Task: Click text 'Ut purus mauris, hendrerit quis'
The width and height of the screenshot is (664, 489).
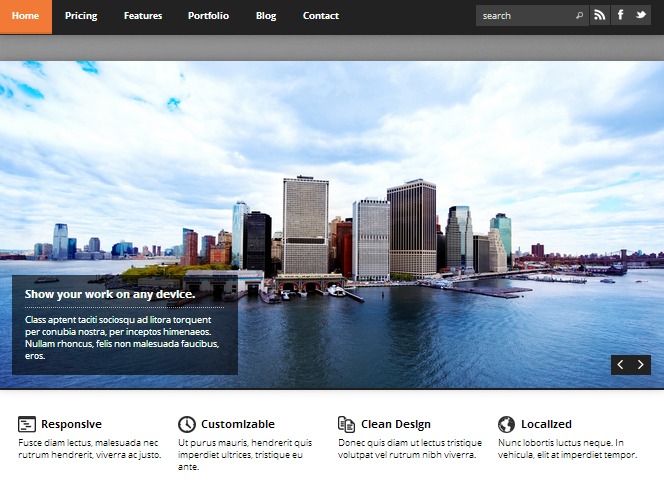Action: (x=245, y=443)
